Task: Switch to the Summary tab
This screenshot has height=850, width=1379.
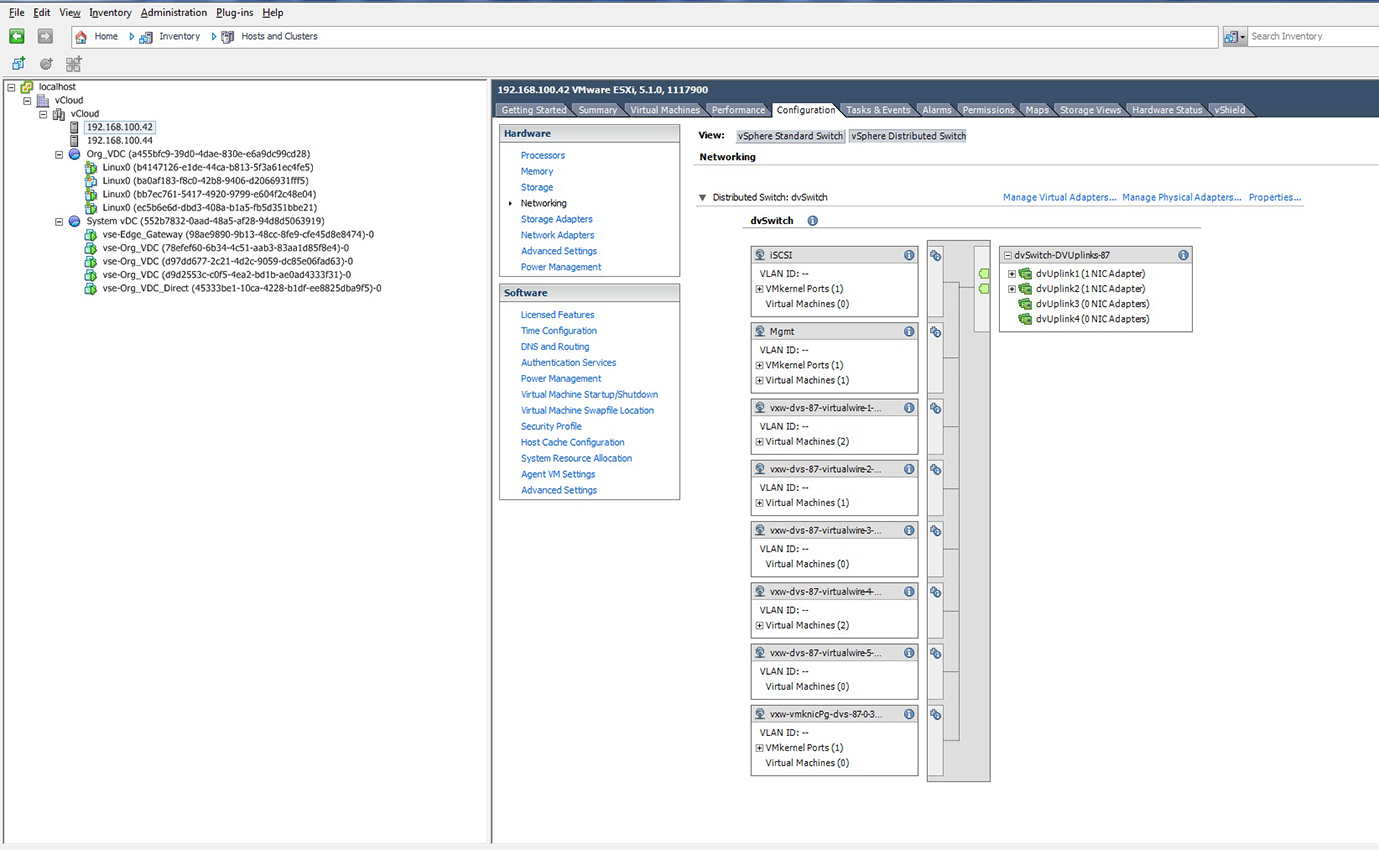Action: tap(598, 110)
